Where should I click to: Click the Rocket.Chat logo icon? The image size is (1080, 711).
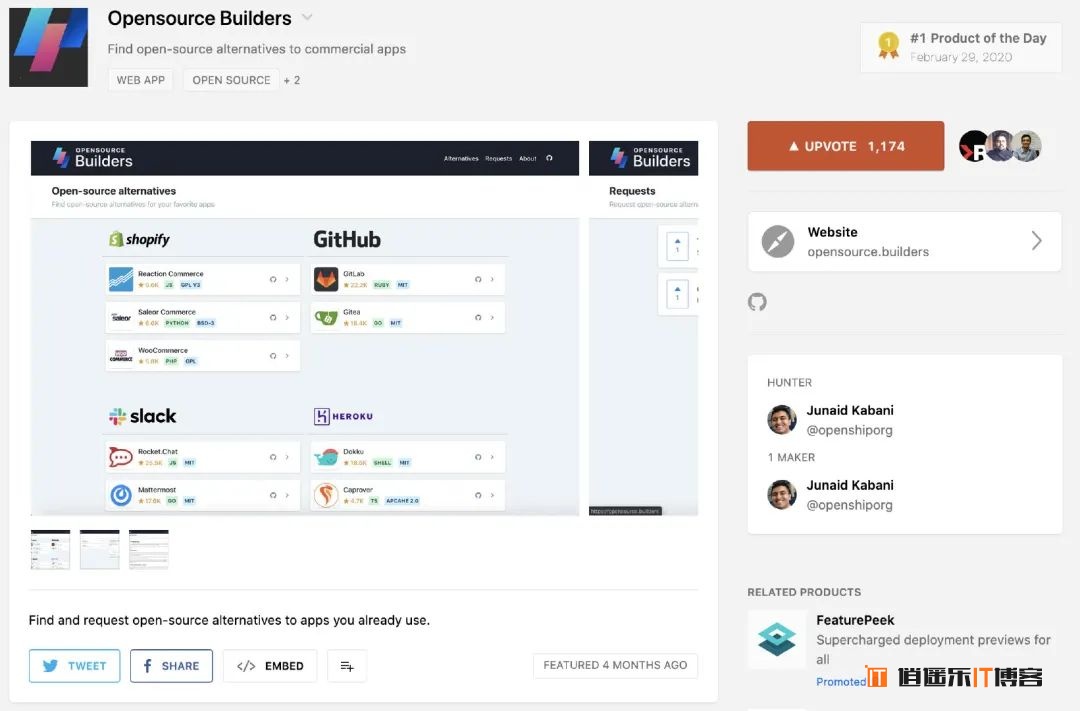coord(121,457)
